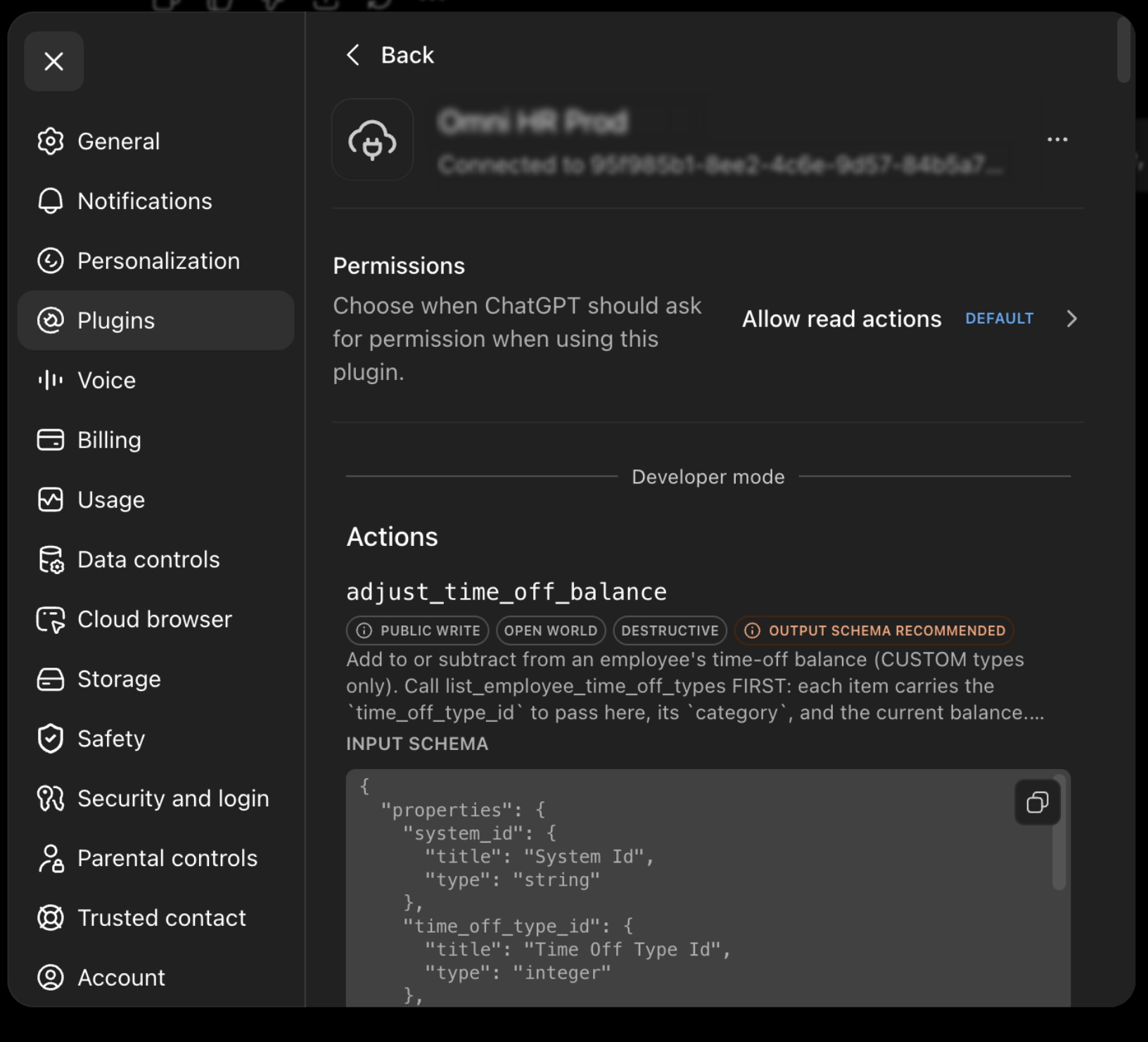Click the Usage chart icon
1148x1042 pixels.
click(x=51, y=500)
